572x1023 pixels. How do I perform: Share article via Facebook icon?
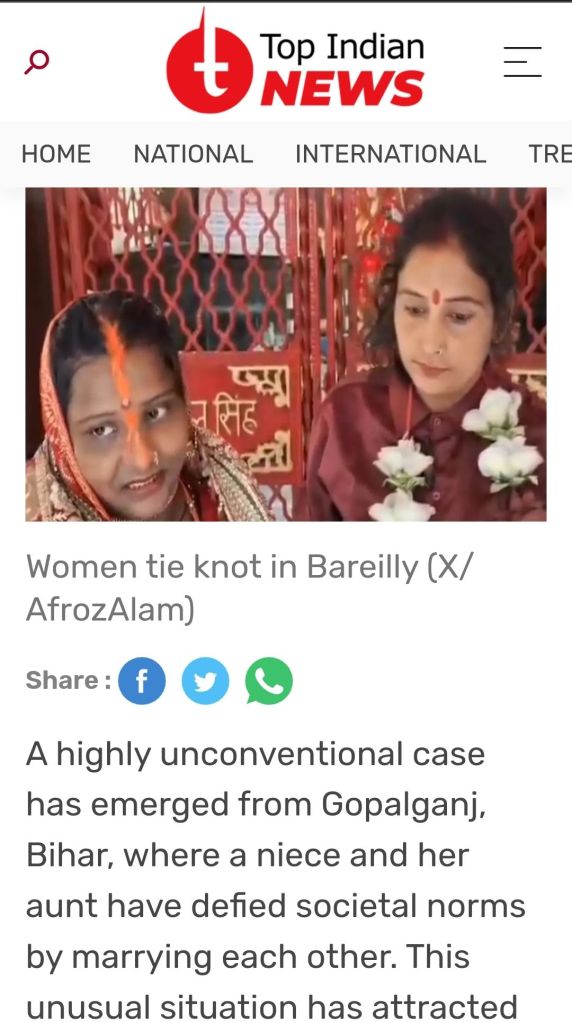click(142, 681)
